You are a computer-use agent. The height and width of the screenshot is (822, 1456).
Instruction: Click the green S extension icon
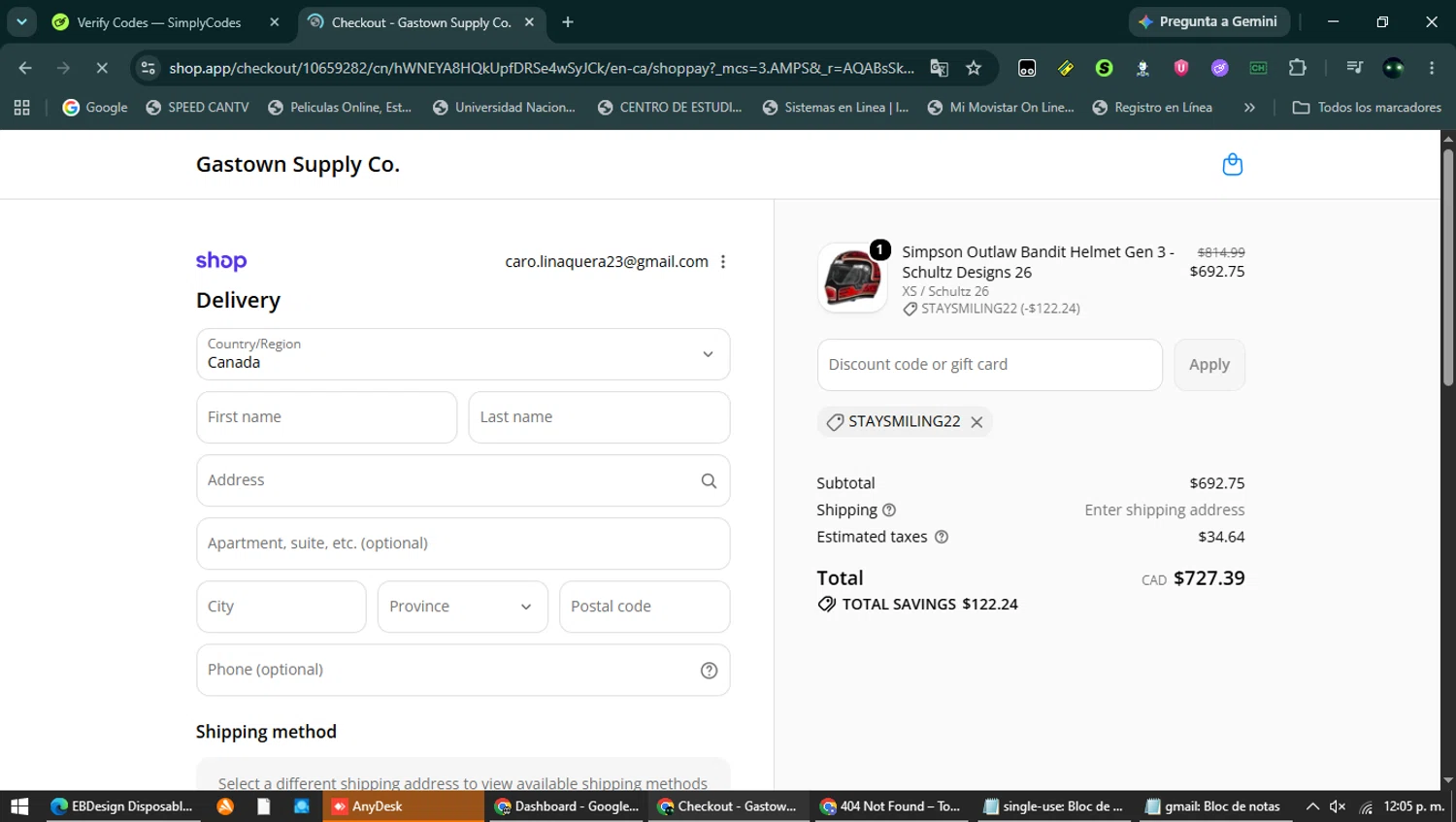coord(1104,68)
